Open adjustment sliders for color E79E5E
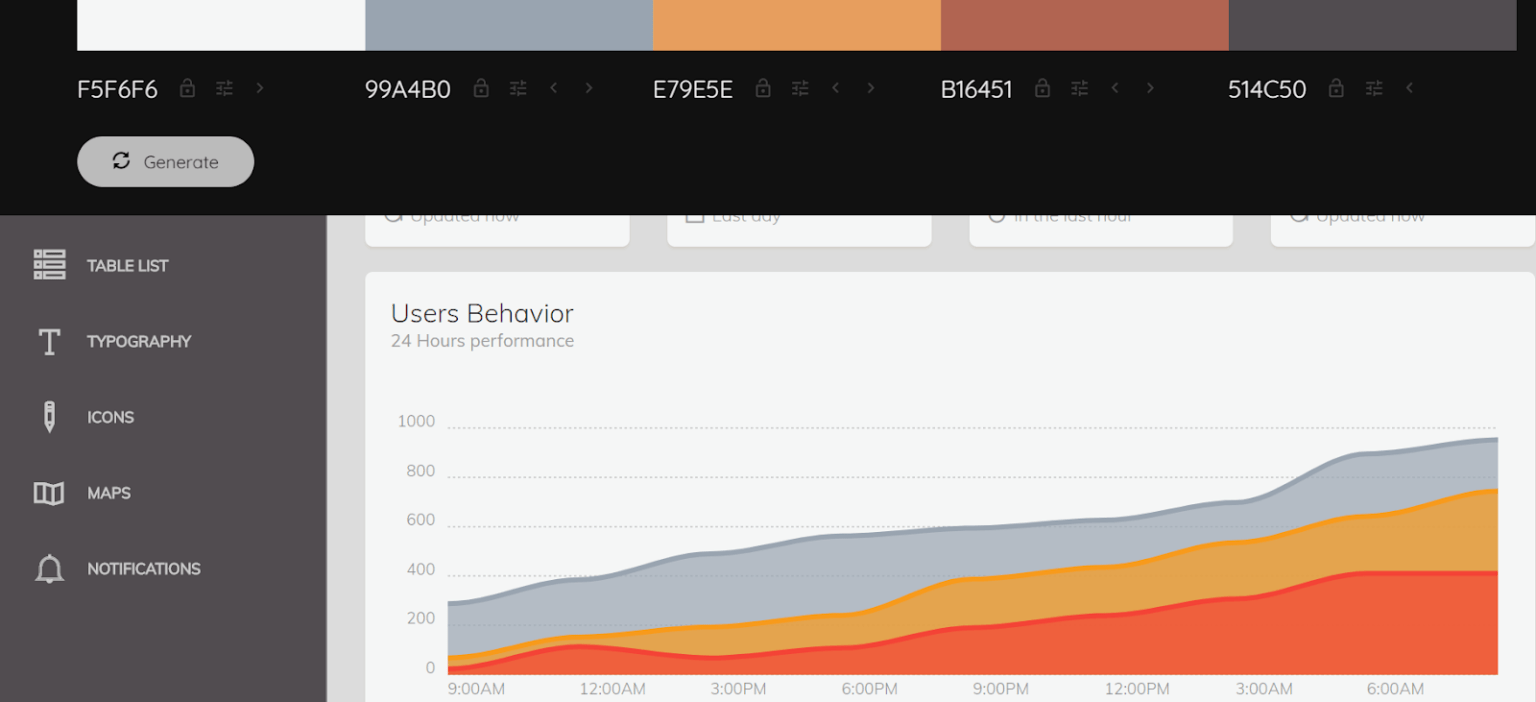 pos(800,89)
